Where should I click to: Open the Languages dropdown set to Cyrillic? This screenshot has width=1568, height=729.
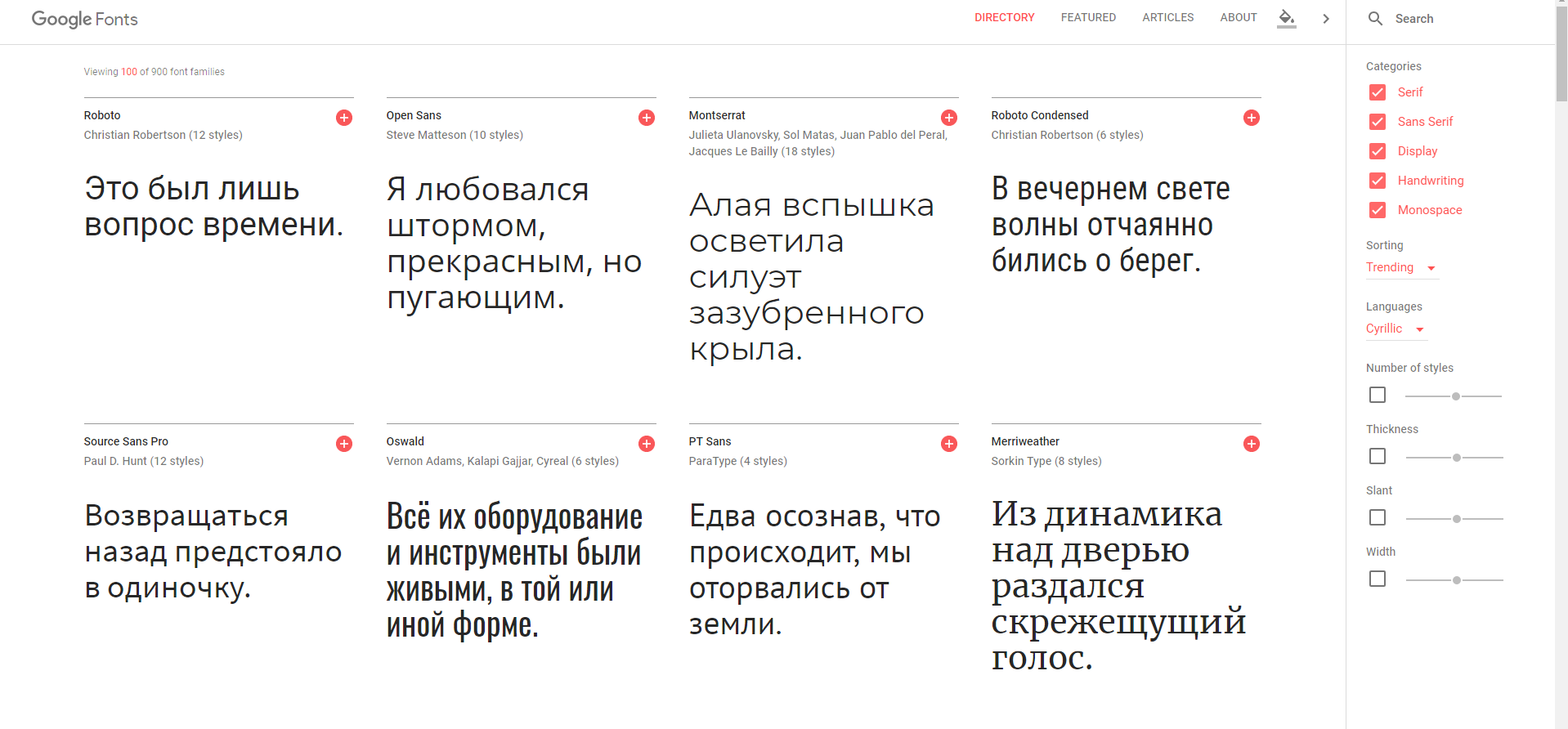click(1396, 329)
